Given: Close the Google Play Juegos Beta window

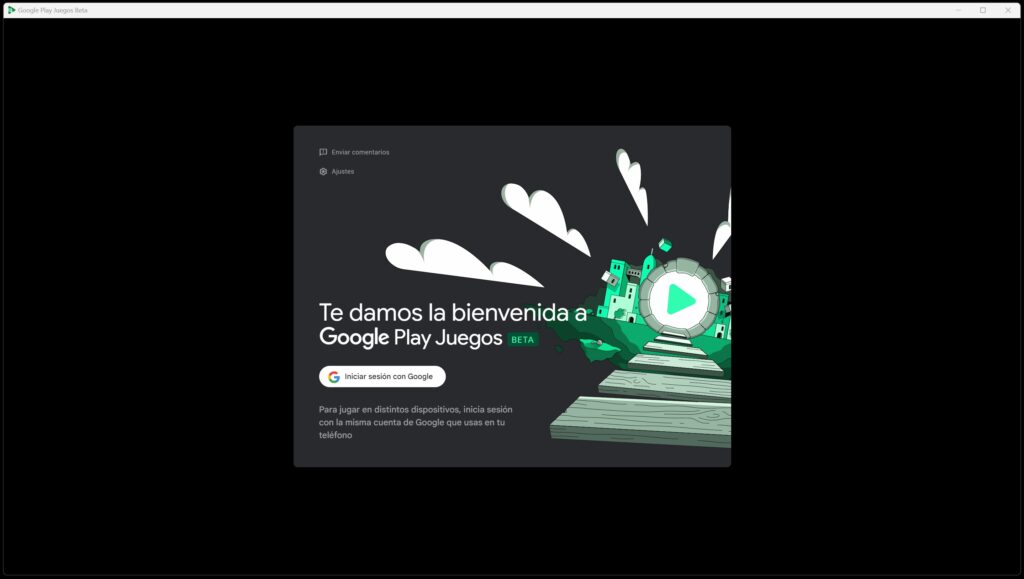Looking at the screenshot, I should tap(1008, 10).
